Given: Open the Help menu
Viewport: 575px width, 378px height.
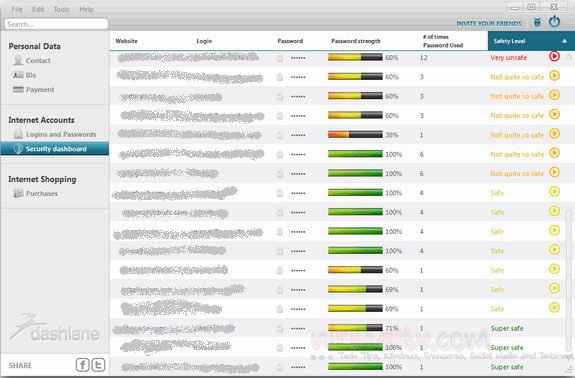Looking at the screenshot, I should (87, 9).
